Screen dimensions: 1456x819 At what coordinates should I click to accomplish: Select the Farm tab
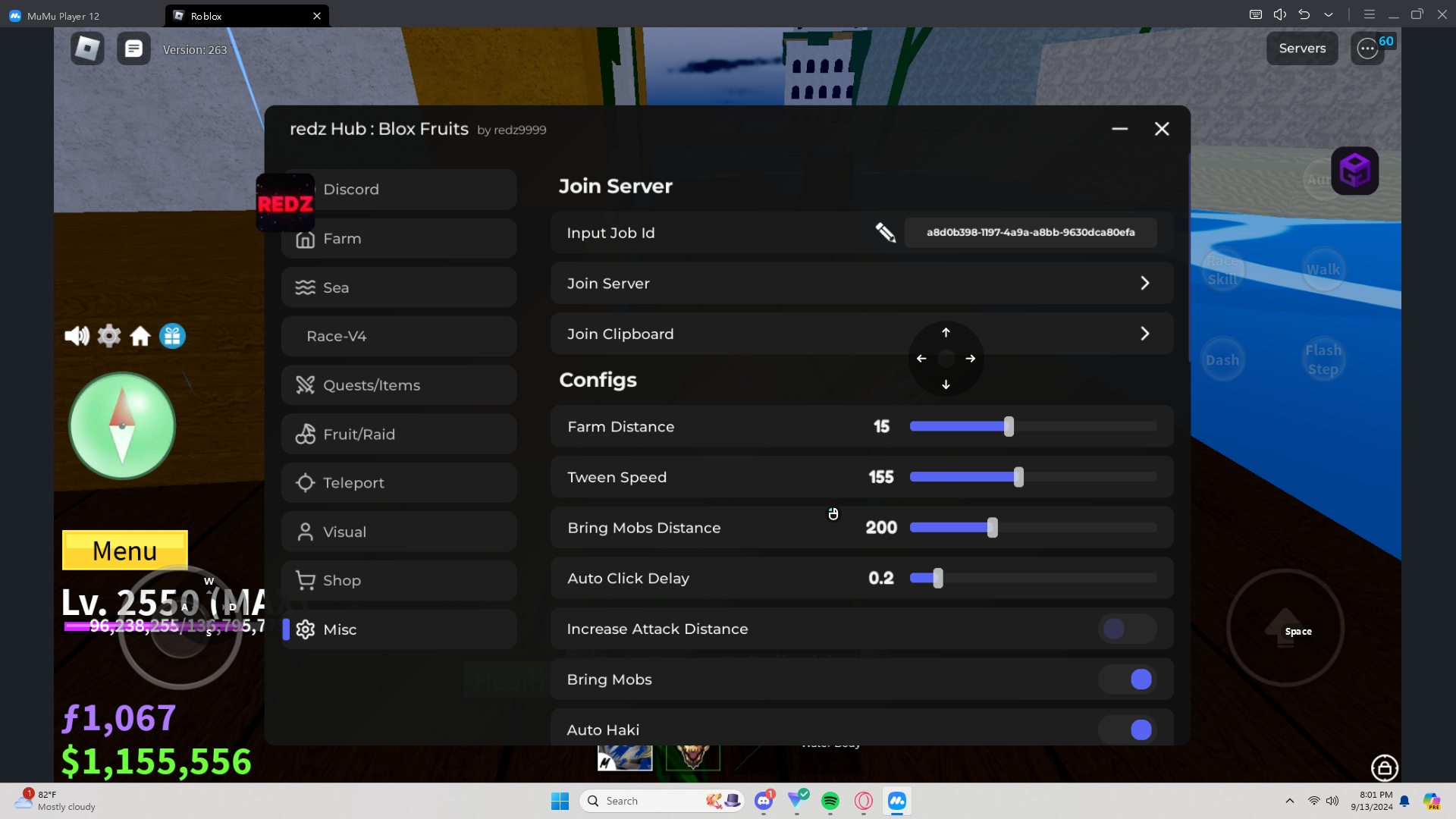point(400,238)
